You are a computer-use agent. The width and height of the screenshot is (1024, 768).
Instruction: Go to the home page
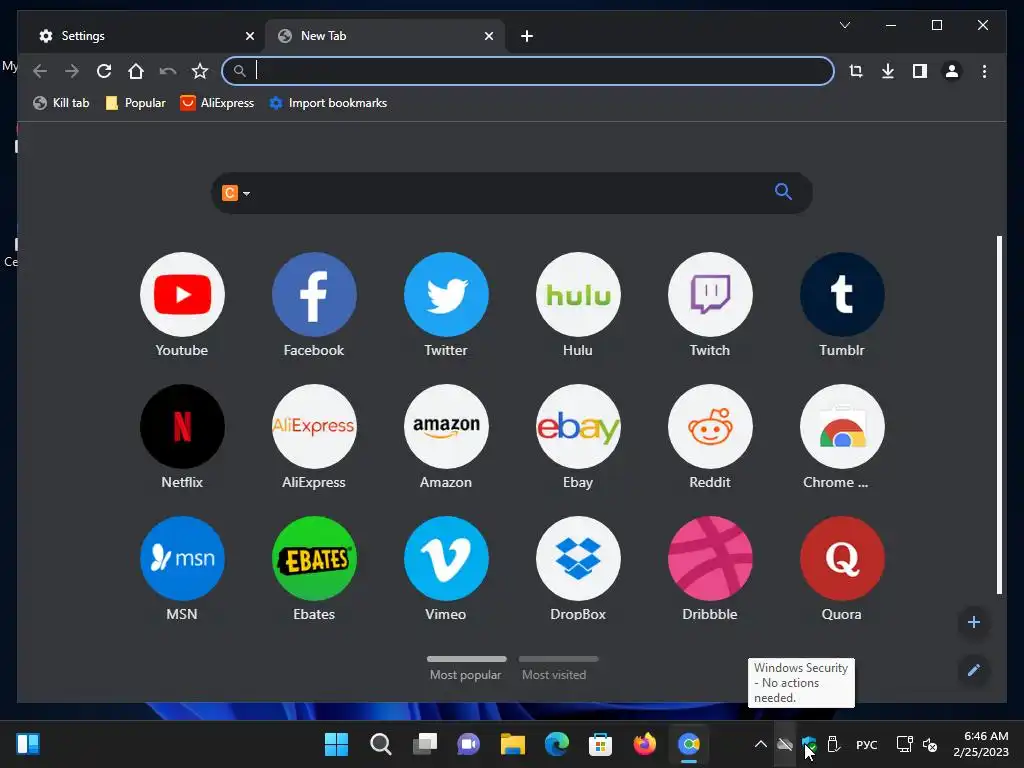[136, 71]
